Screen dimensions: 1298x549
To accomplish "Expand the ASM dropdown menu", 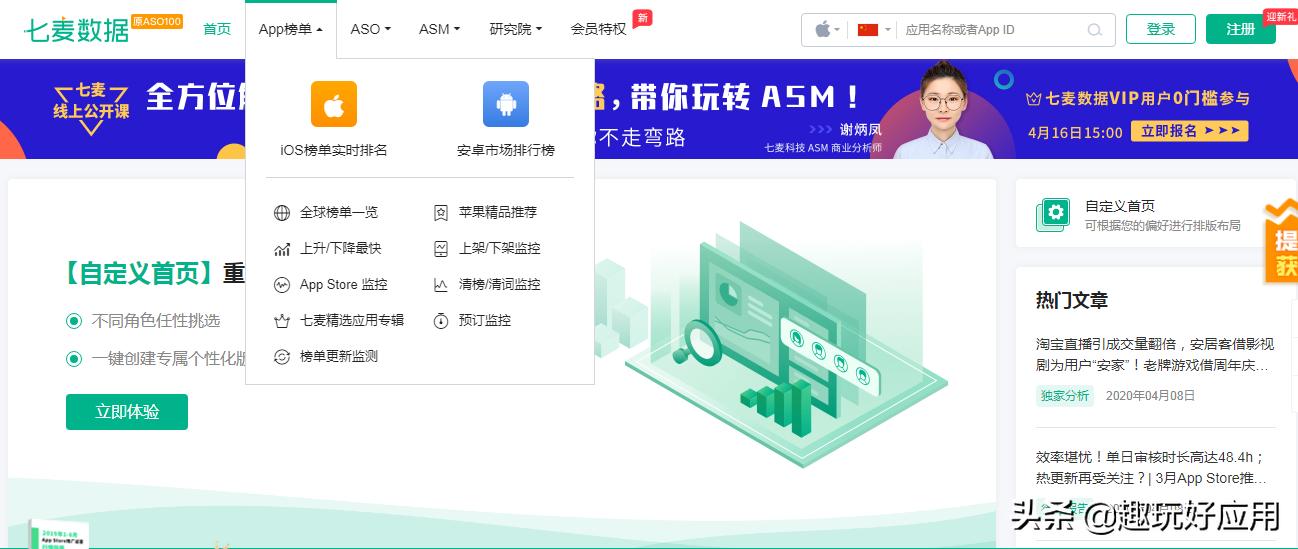I will click(440, 29).
